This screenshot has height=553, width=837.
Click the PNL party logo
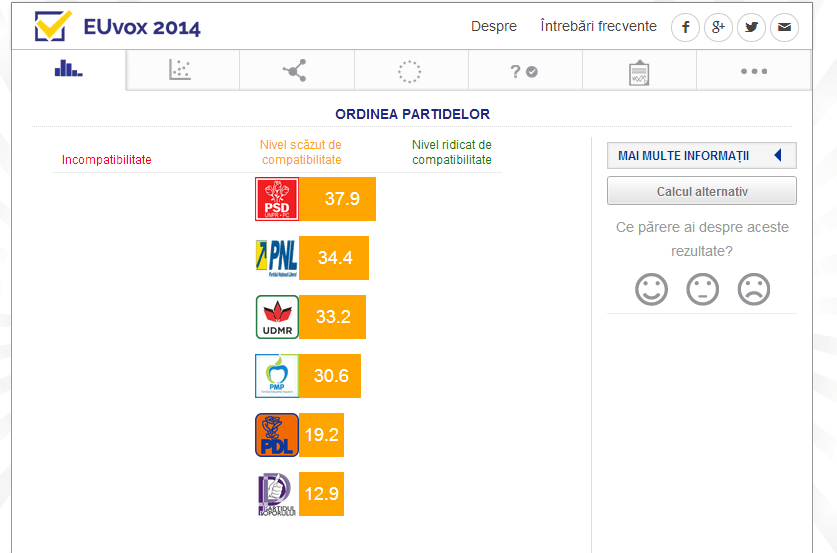coord(277,258)
